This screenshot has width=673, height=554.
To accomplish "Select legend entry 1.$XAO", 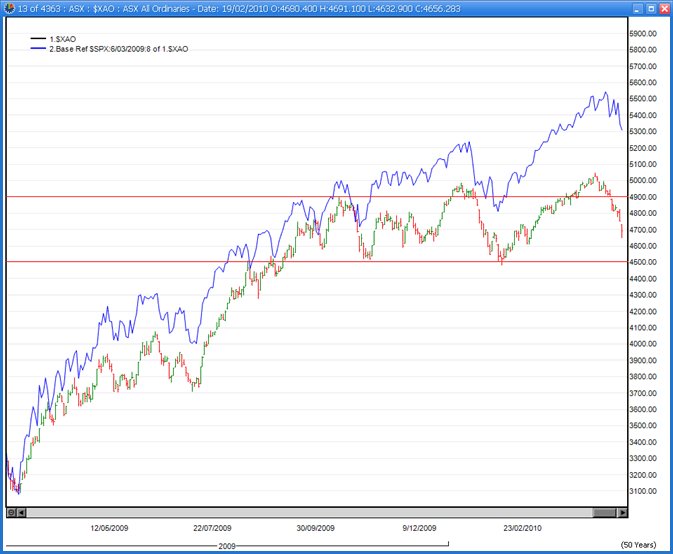I will click(63, 39).
